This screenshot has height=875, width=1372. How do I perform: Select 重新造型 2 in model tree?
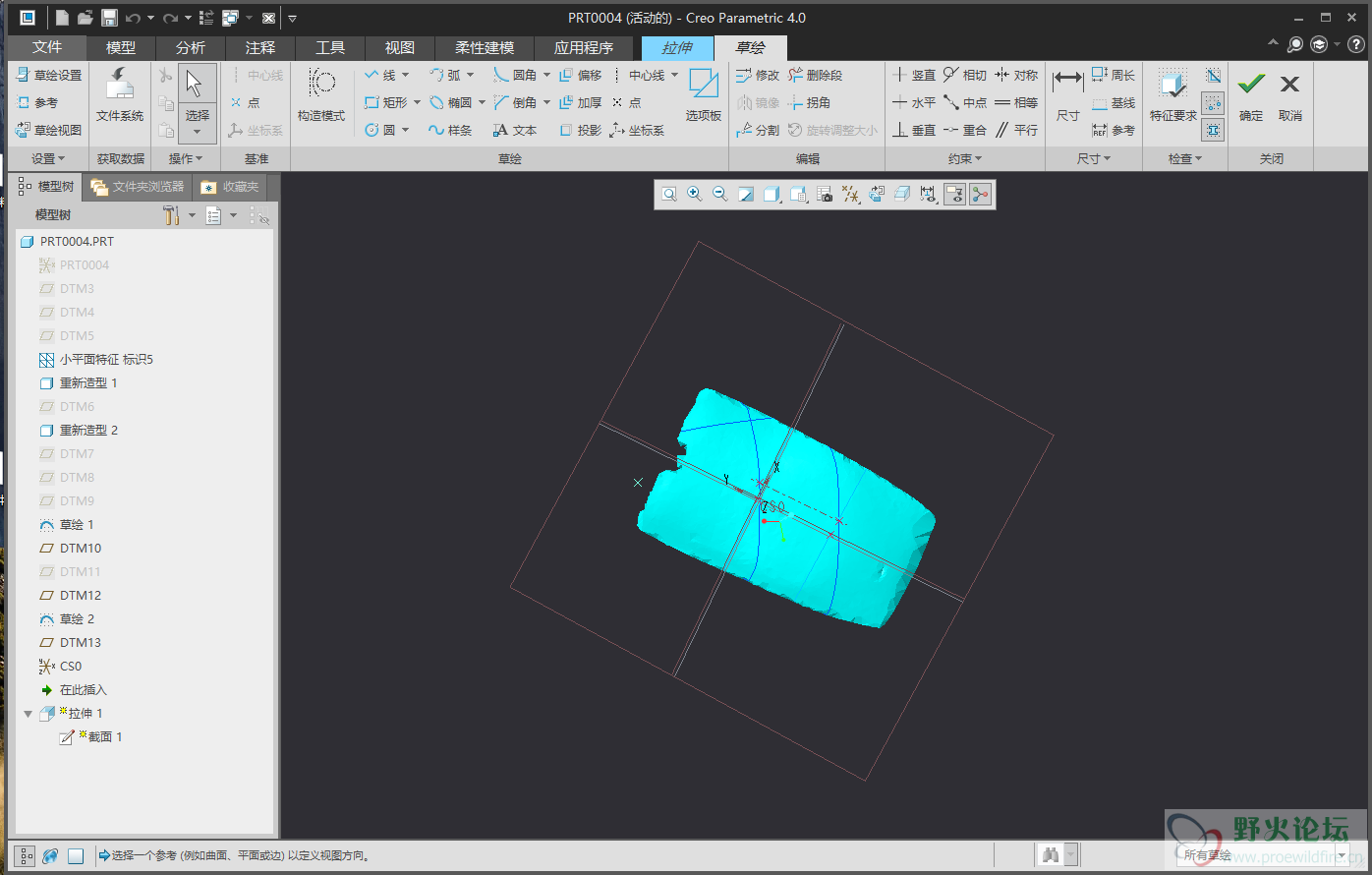click(x=88, y=431)
